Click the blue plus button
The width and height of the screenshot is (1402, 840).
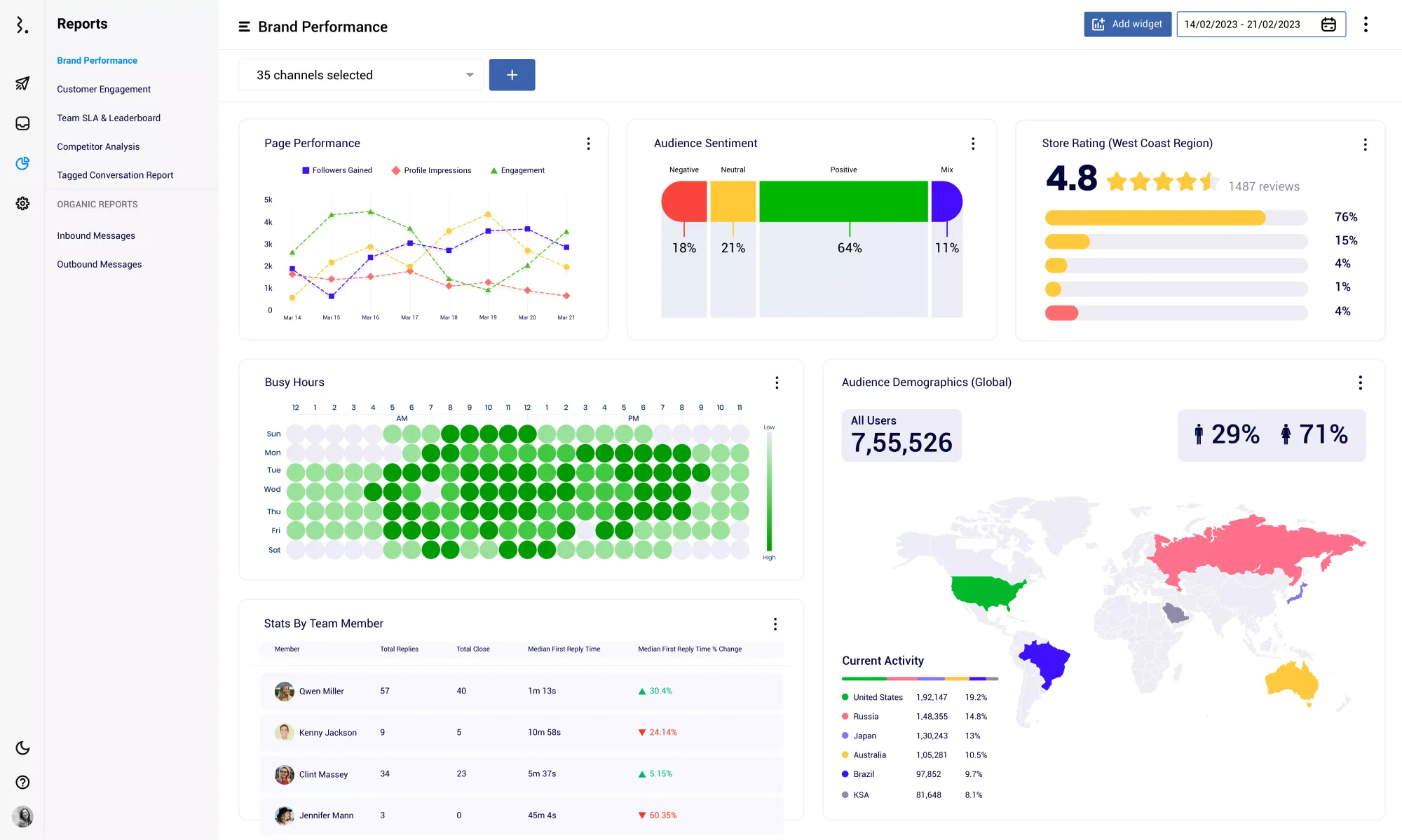512,75
